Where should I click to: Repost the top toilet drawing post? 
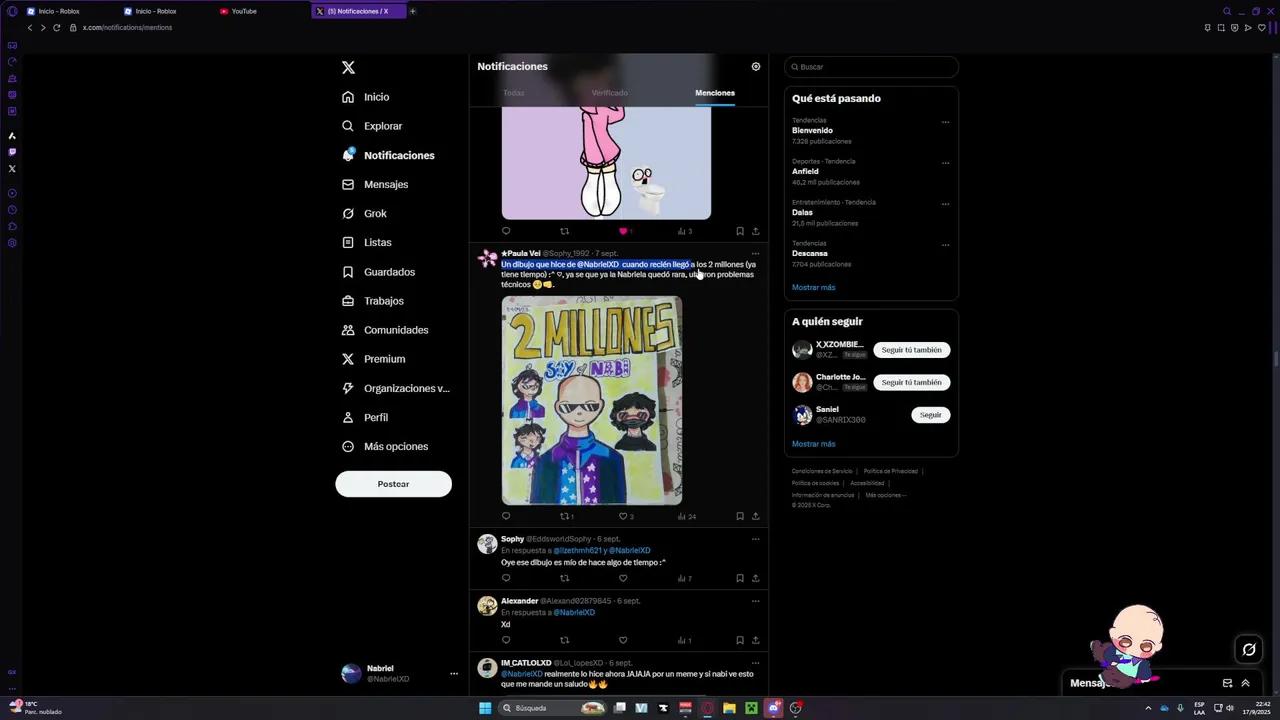(564, 231)
